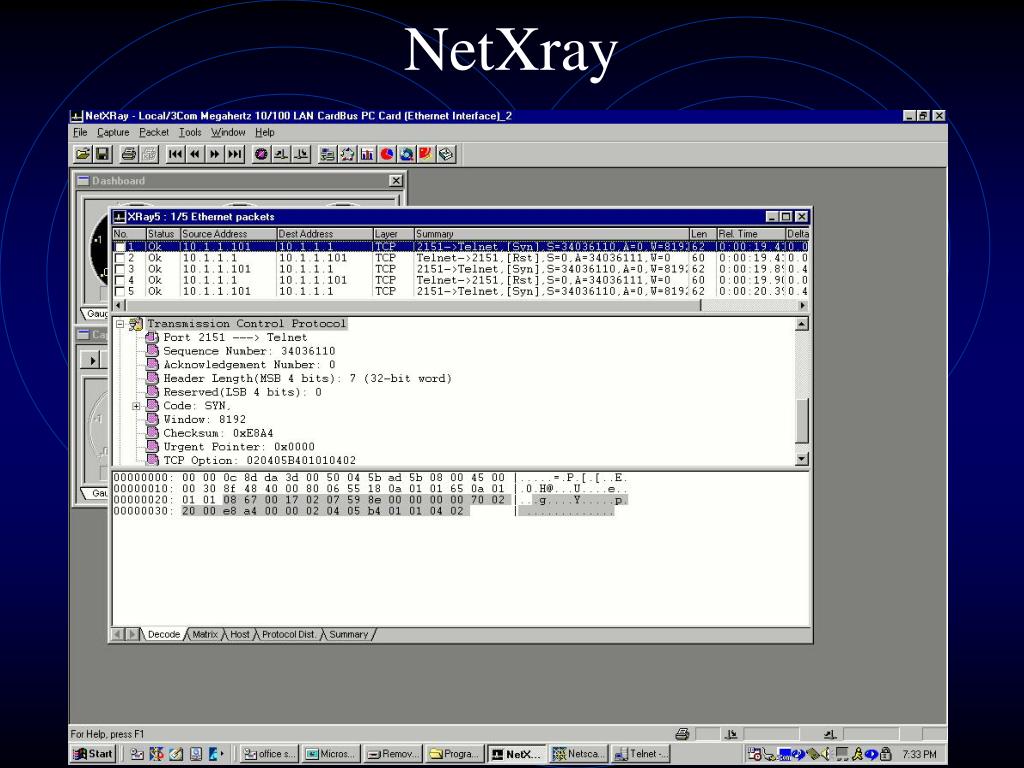Click the printer icon in the status bar
The height and width of the screenshot is (768, 1024).
point(682,734)
